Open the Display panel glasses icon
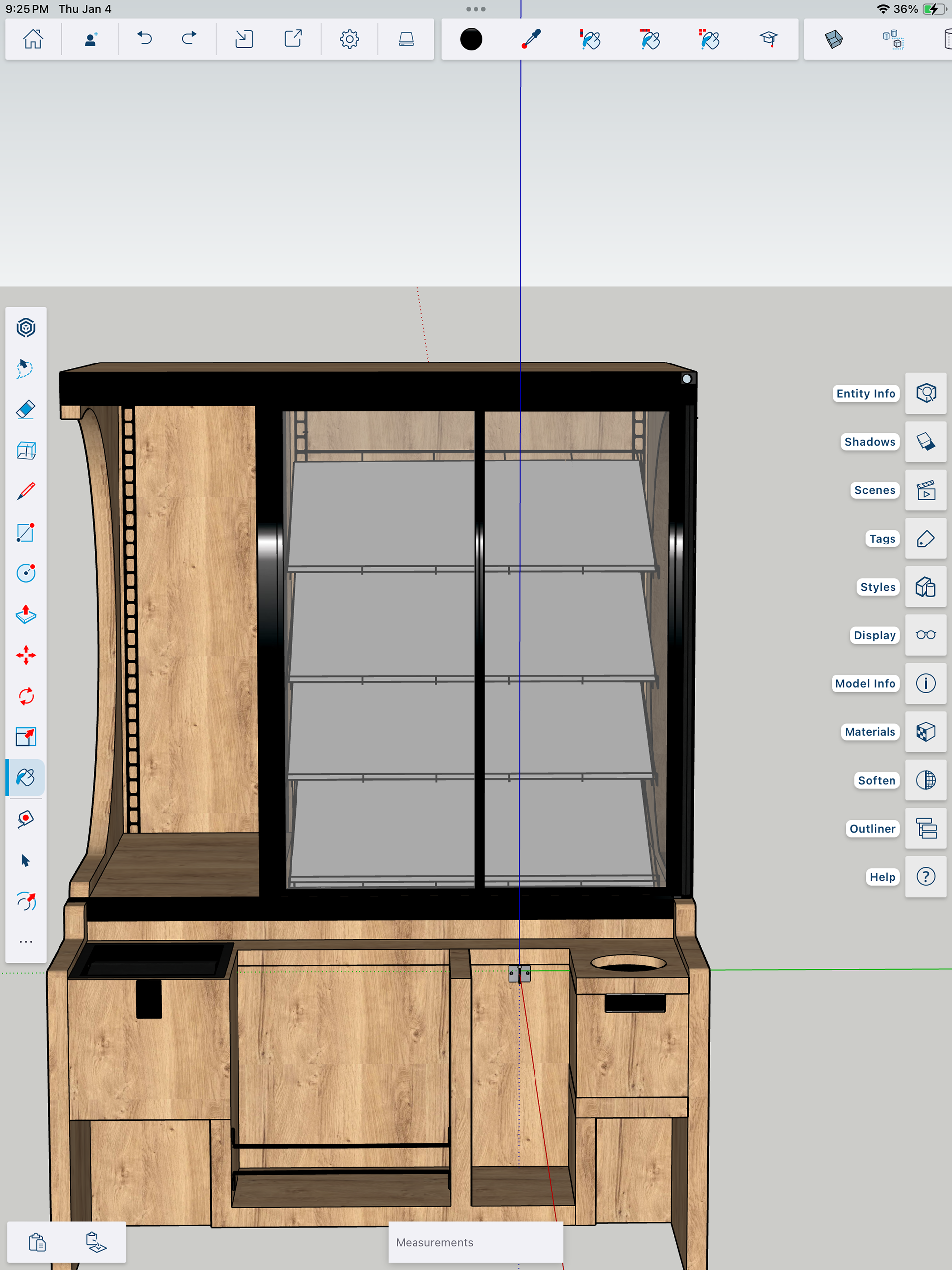 (x=926, y=635)
